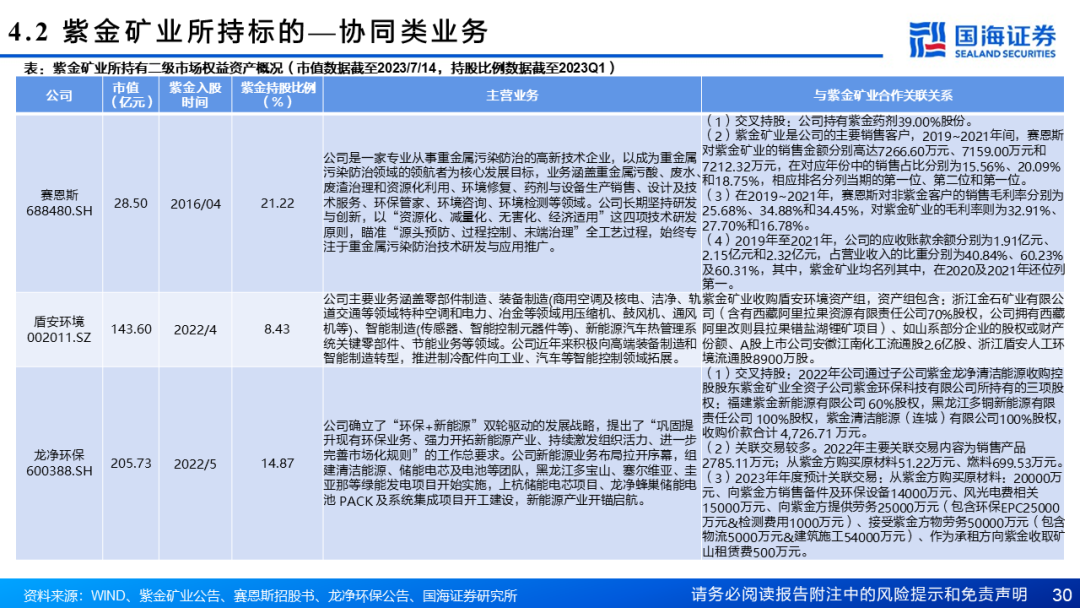The height and width of the screenshot is (608, 1080).
Task: Click the table caption starting with 表：紫金矿业所持有
Action: (x=320, y=67)
